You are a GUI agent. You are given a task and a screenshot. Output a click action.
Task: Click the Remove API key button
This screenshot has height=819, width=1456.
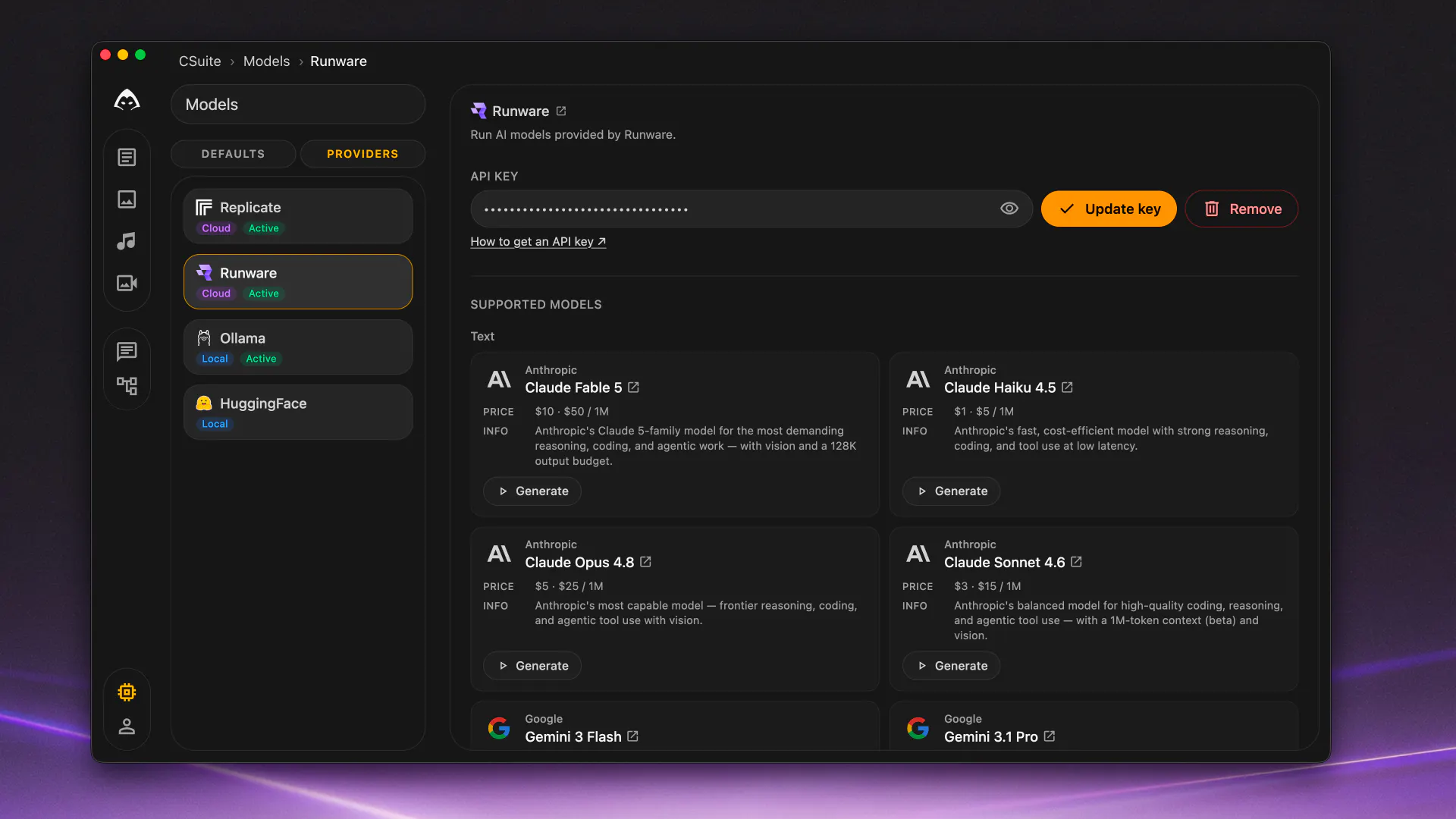1241,209
